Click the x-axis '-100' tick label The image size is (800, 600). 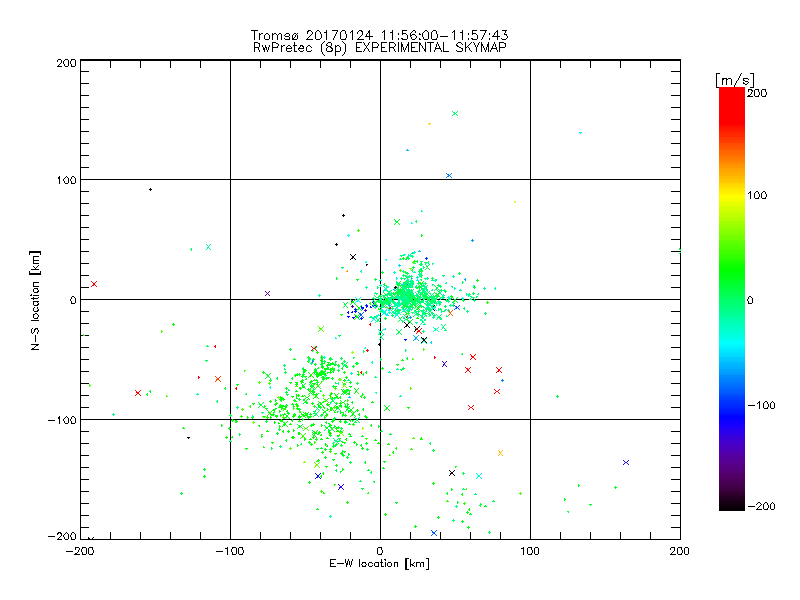[x=230, y=551]
